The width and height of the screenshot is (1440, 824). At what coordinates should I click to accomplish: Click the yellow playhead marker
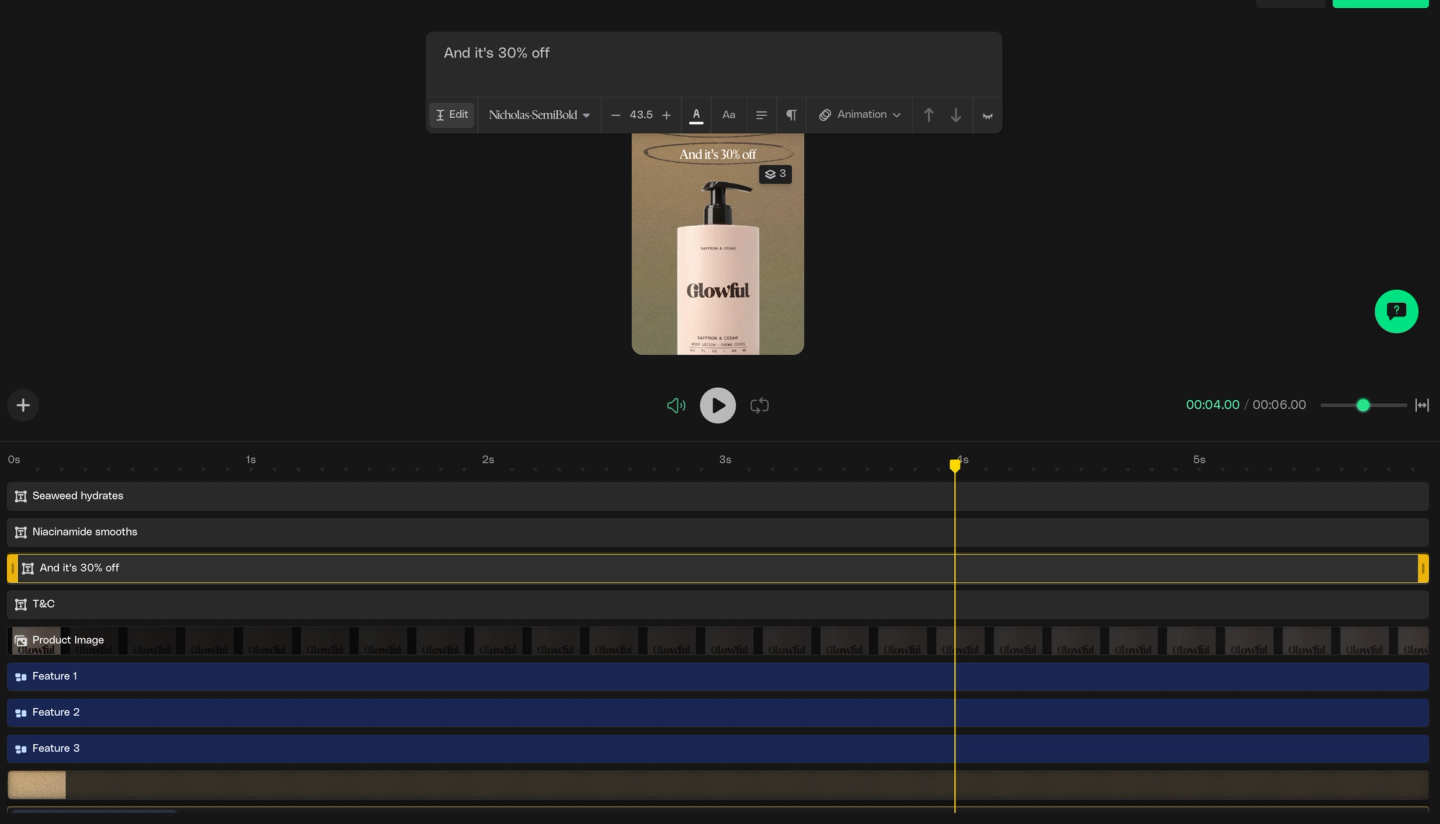(x=955, y=465)
